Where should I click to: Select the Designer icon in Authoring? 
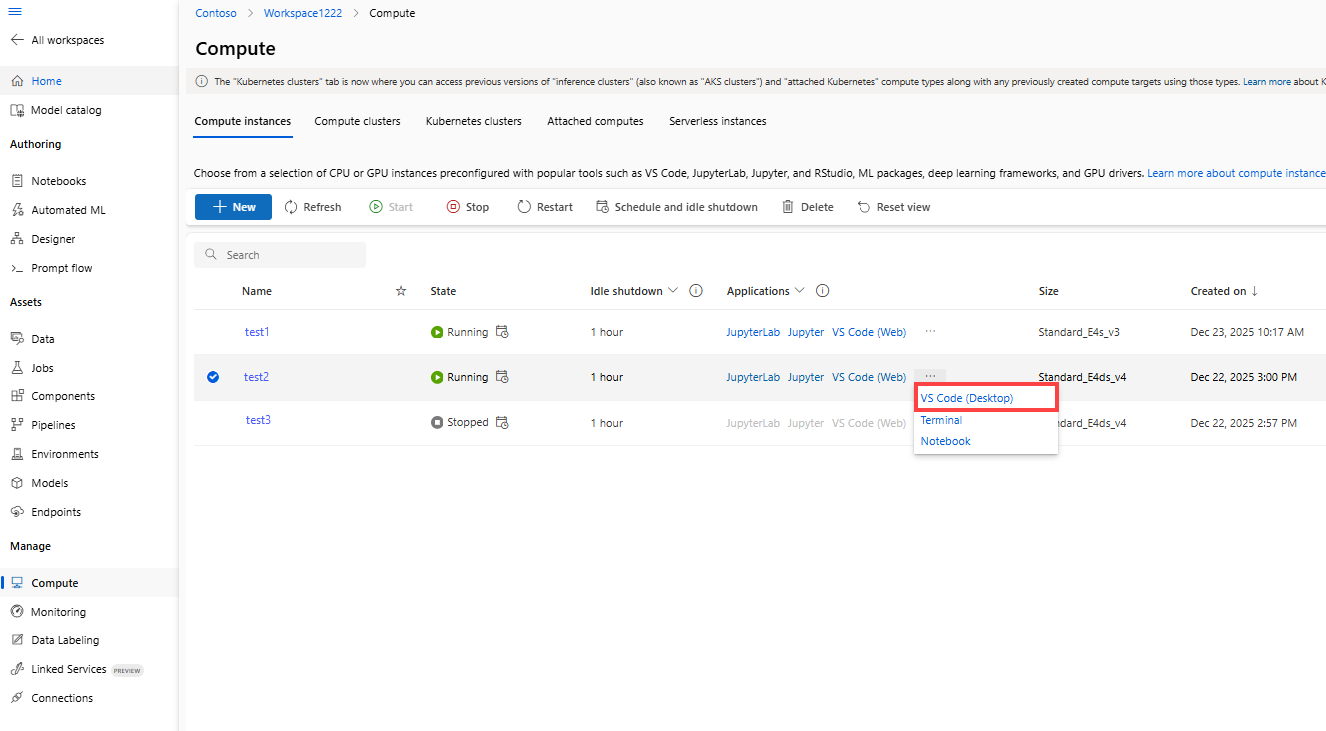tap(17, 238)
